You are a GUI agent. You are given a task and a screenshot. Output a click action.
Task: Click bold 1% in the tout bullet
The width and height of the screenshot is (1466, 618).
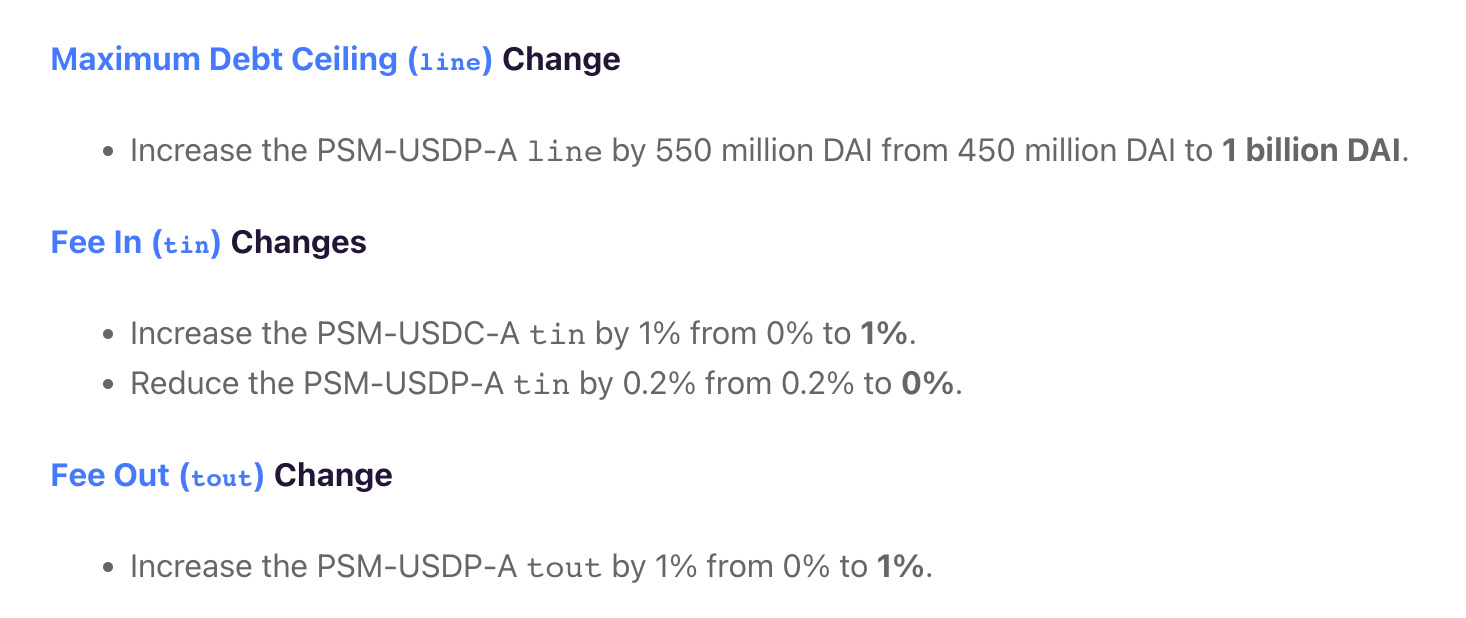[899, 567]
